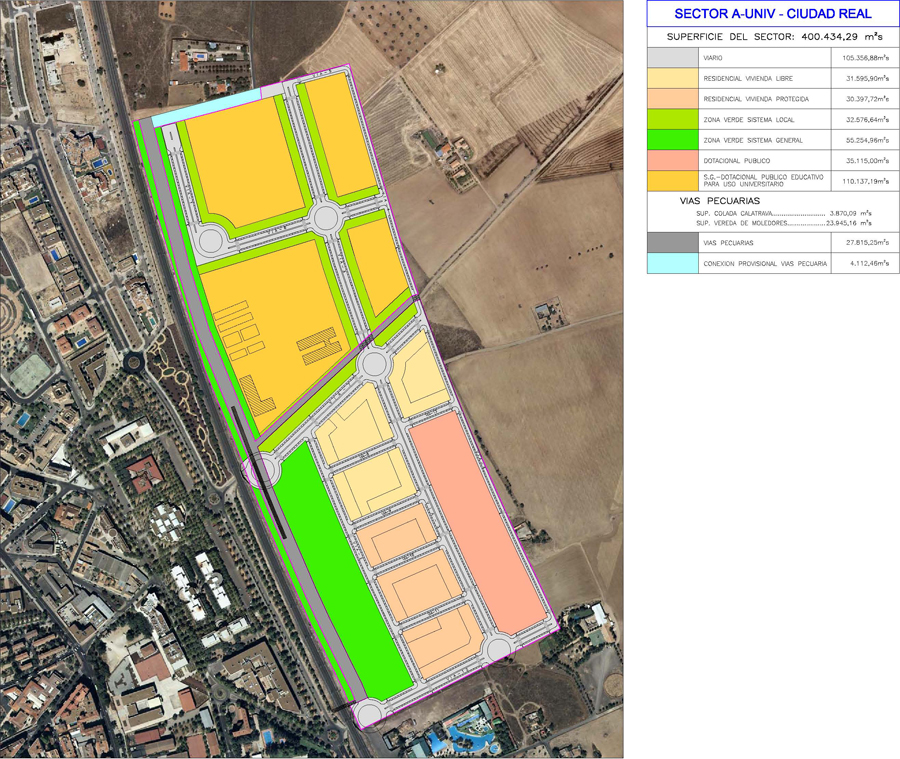Click the Zona Verde Sistema Local swatch
This screenshot has width=900, height=759.
[x=673, y=119]
